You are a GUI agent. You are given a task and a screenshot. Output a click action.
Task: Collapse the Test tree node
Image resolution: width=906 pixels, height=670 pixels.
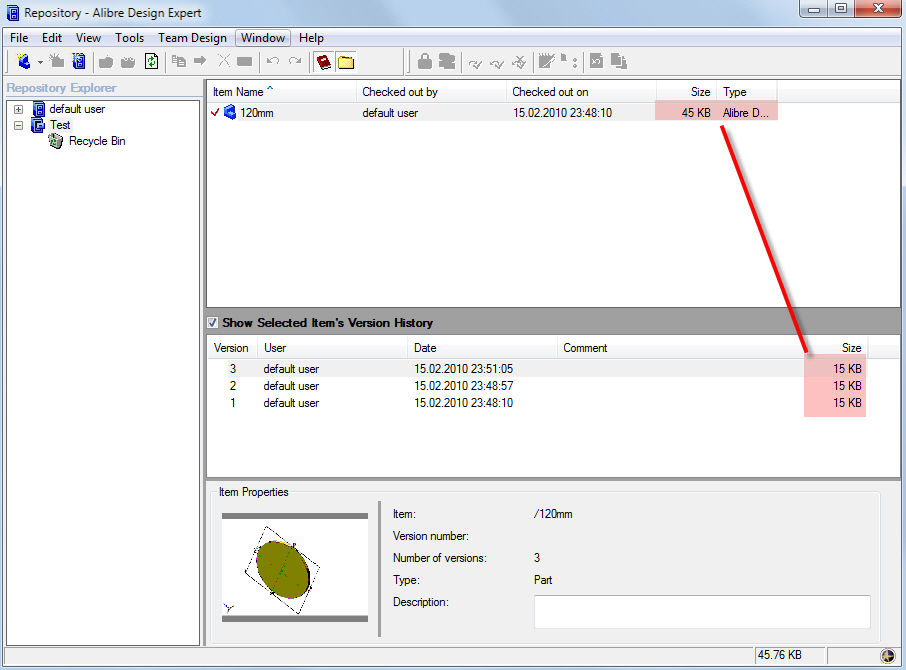18,125
